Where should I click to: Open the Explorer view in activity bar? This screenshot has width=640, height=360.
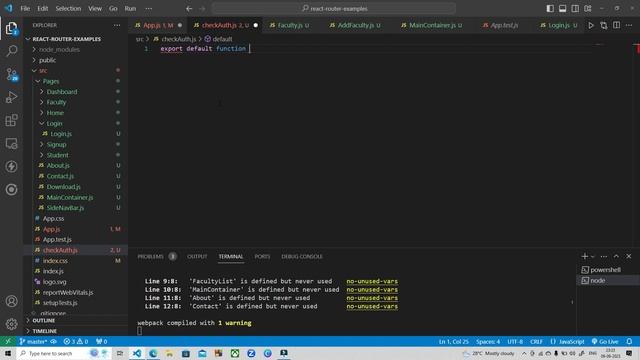pyautogui.click(x=11, y=29)
